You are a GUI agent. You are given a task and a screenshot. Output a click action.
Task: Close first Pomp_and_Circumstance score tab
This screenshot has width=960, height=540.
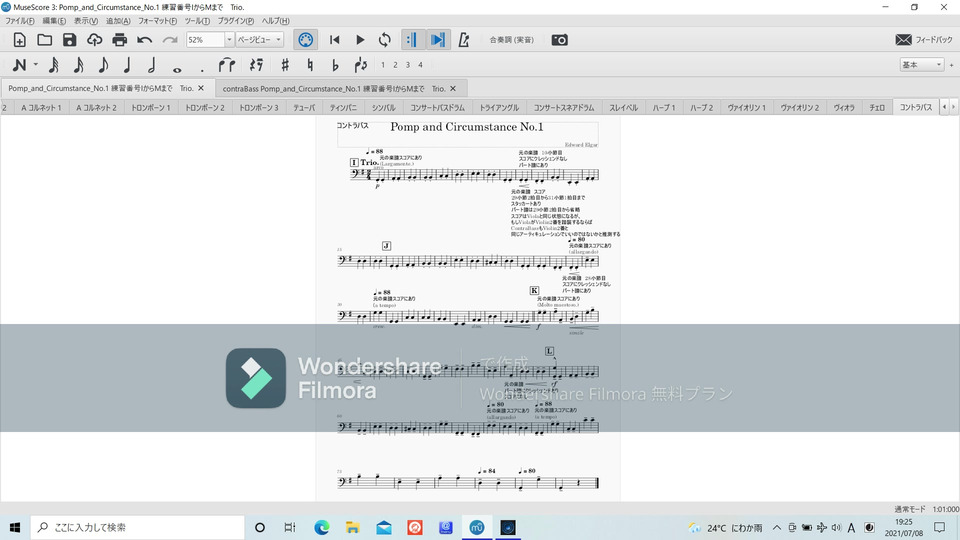tap(201, 88)
